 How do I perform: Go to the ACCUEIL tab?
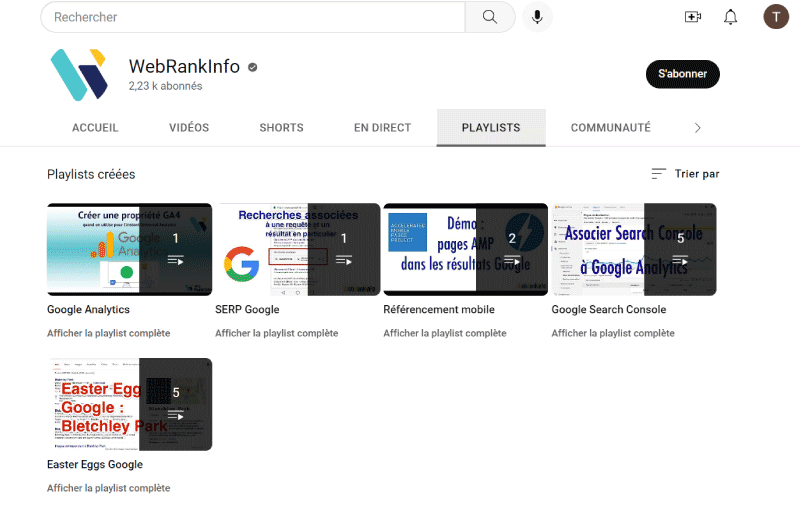[95, 128]
